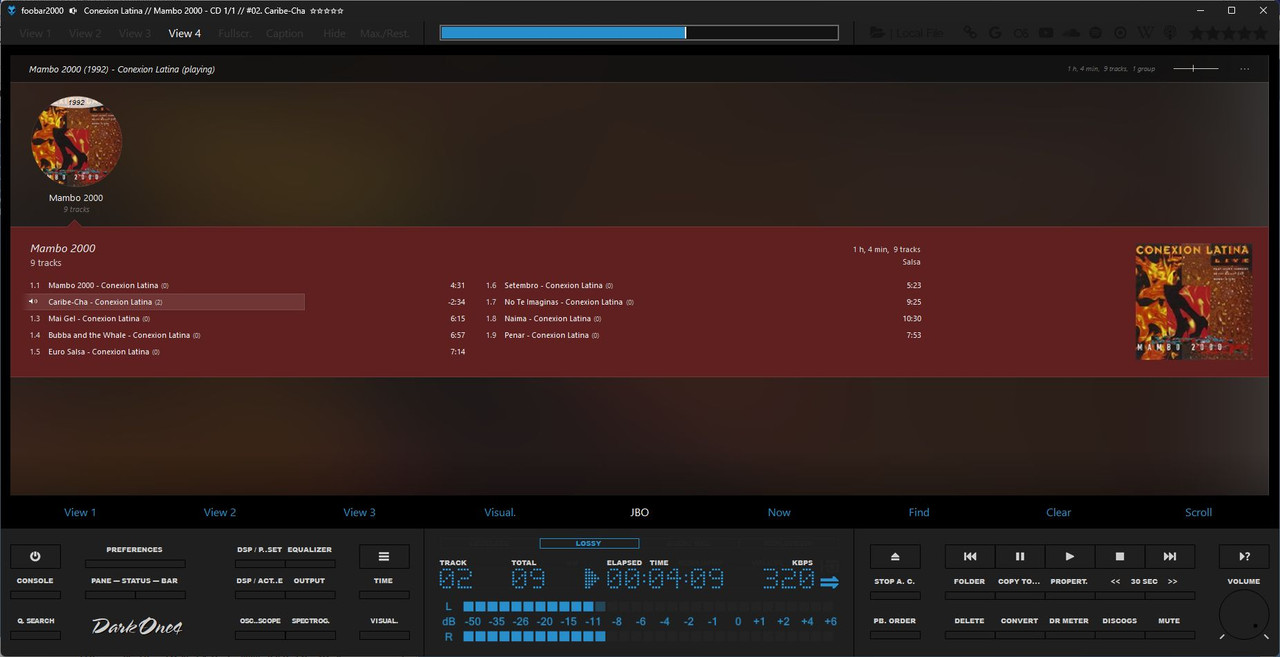The width and height of the screenshot is (1280, 657).
Task: Set rating with the last star
Action: tap(1260, 33)
